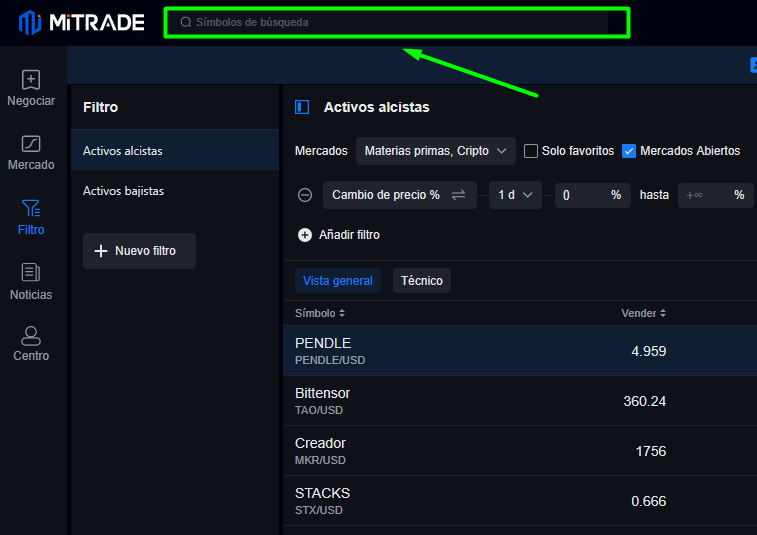Open the Noticias news icon

click(x=31, y=272)
